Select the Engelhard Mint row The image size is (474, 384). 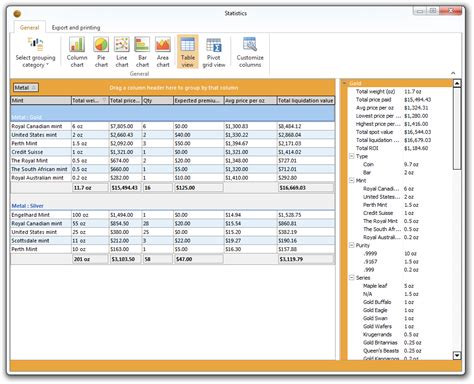click(x=173, y=215)
